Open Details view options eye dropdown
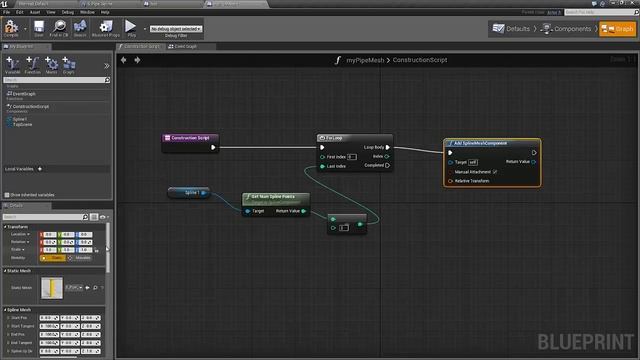Screen dimensions: 640x360 pos(104,217)
